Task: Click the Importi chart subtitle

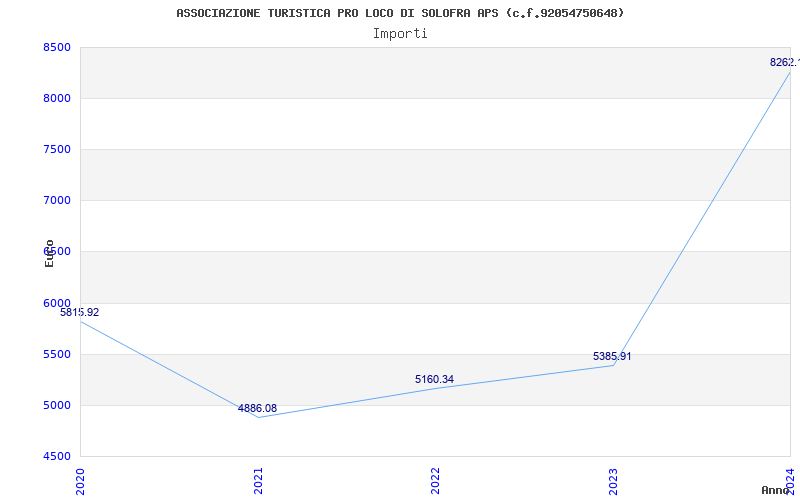Action: point(400,34)
